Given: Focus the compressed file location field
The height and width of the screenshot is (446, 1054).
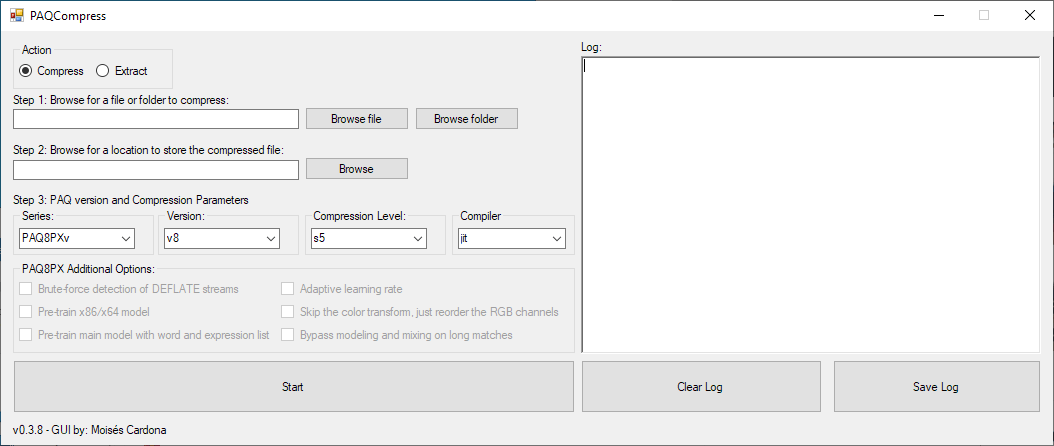Looking at the screenshot, I should pos(156,169).
